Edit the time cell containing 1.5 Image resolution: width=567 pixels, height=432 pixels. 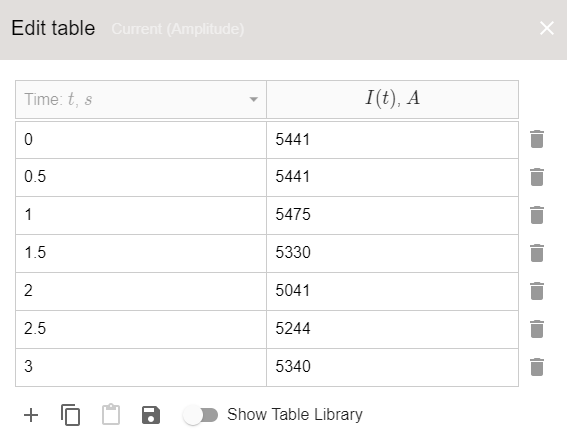pyautogui.click(x=141, y=253)
